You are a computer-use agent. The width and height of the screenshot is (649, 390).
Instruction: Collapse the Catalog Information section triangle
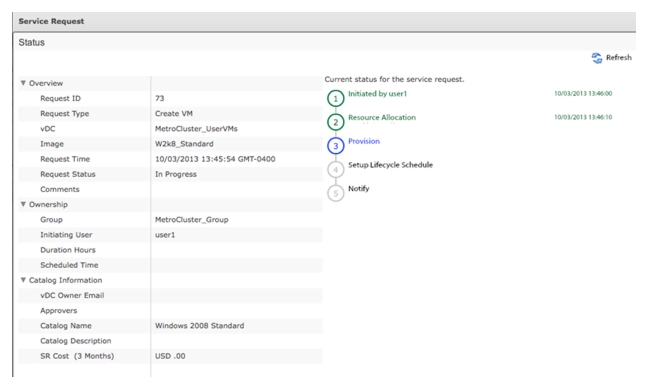click(x=23, y=280)
